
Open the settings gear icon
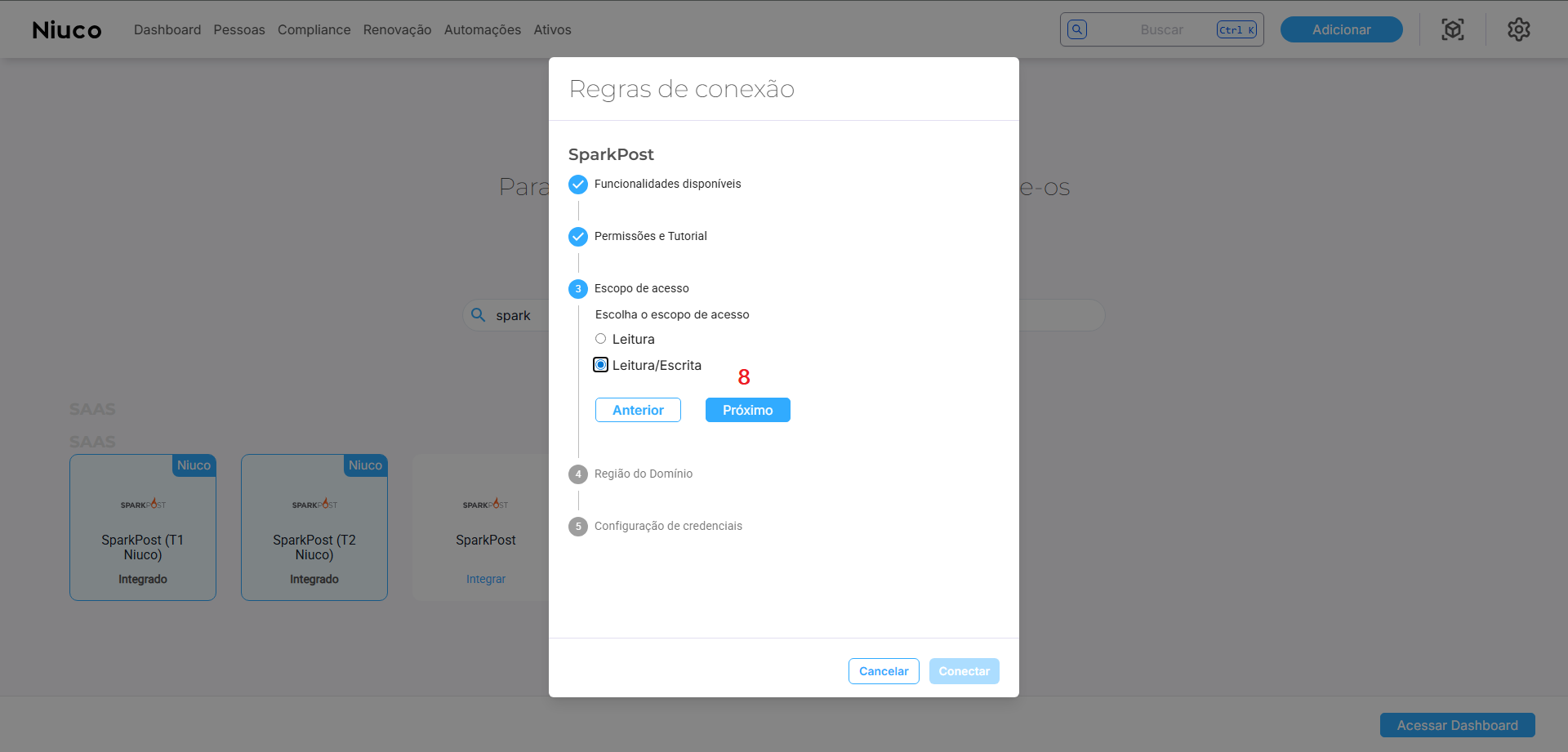(1518, 29)
